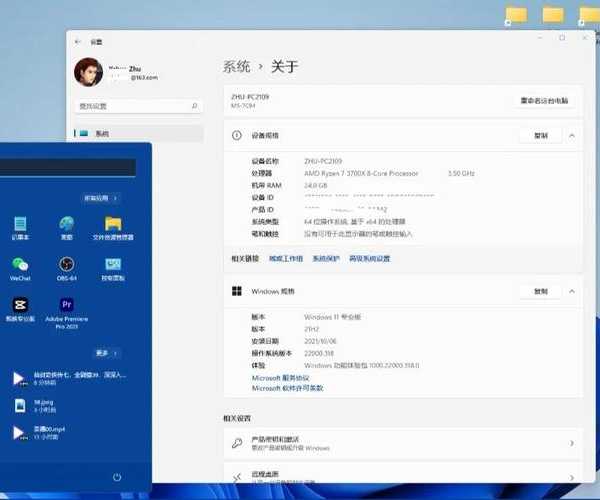The image size is (600, 500).
Task: Open the second desktop folder icon
Action: coord(553,15)
